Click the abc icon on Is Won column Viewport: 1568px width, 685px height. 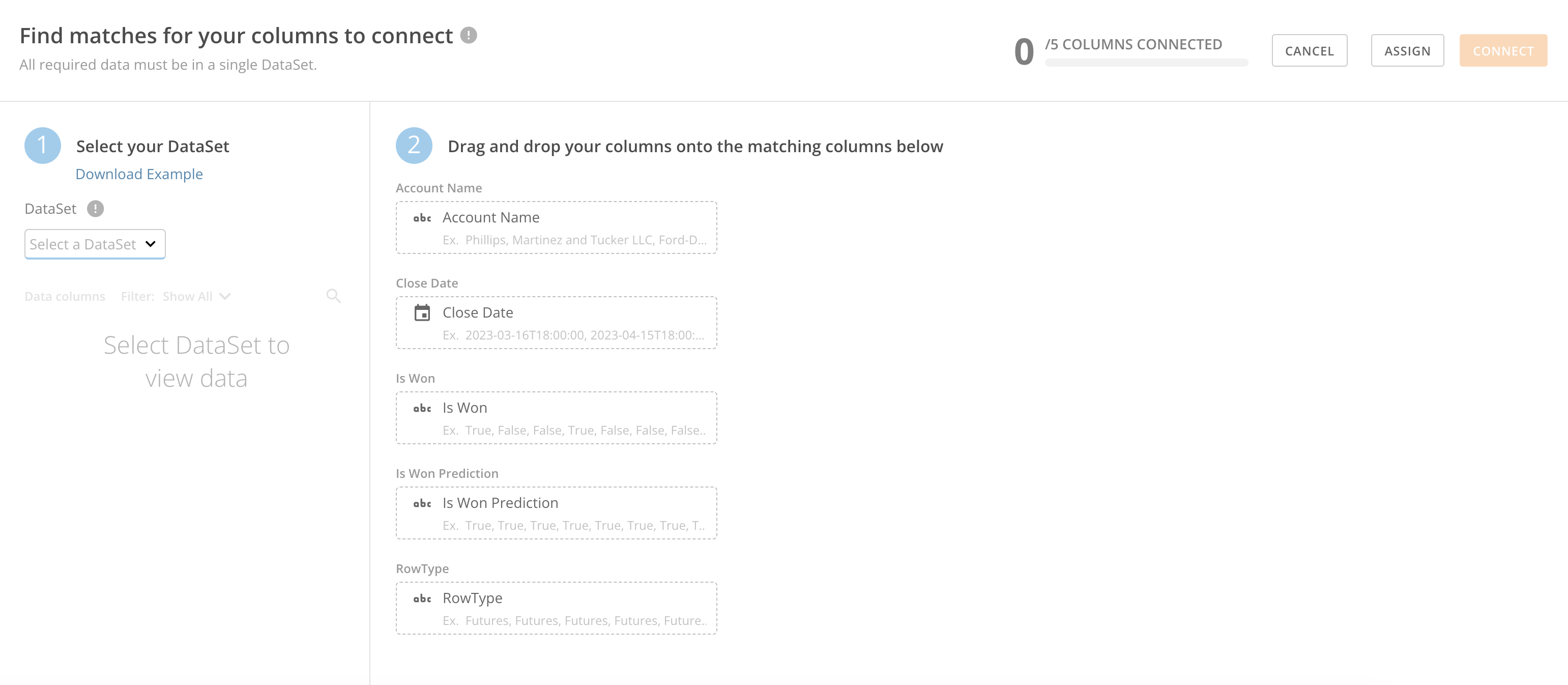[423, 409]
